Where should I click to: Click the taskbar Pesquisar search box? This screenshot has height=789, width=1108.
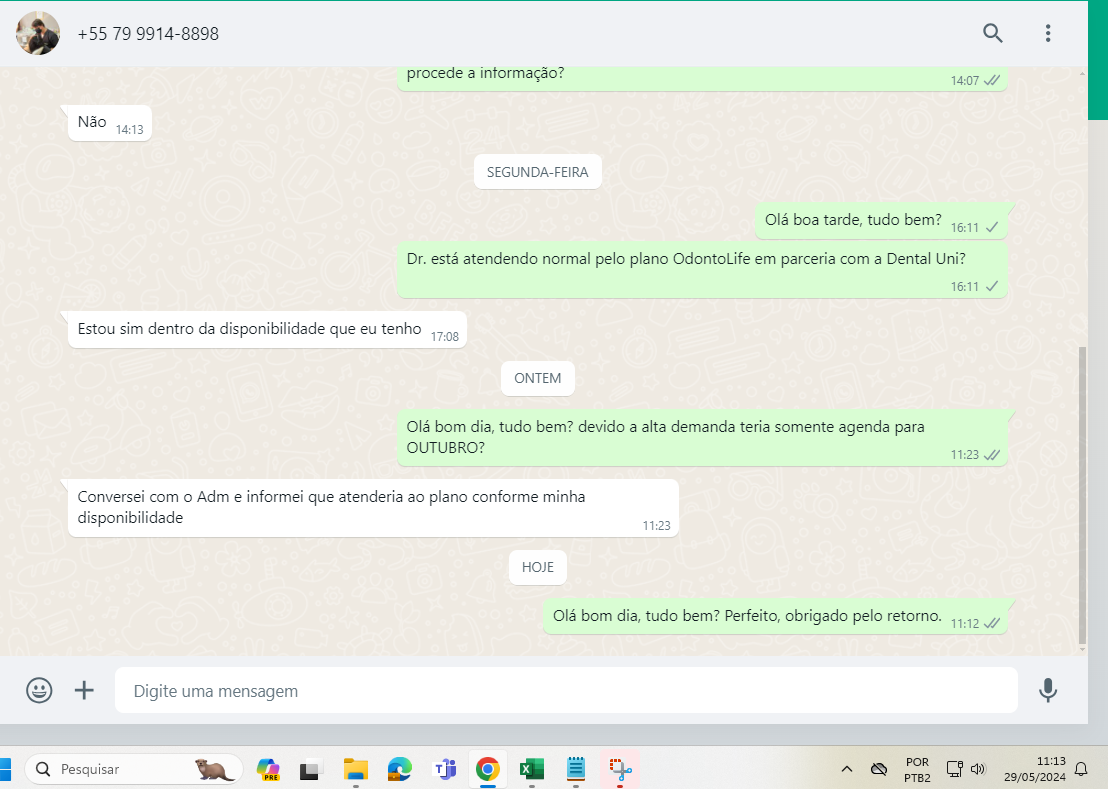[x=134, y=769]
